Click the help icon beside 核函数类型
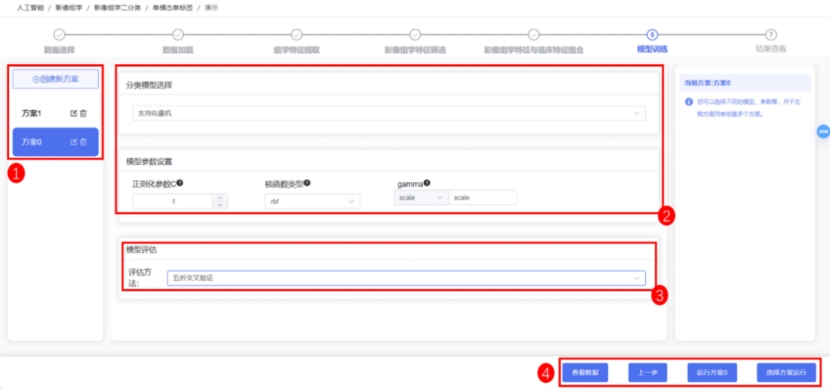 coord(307,183)
